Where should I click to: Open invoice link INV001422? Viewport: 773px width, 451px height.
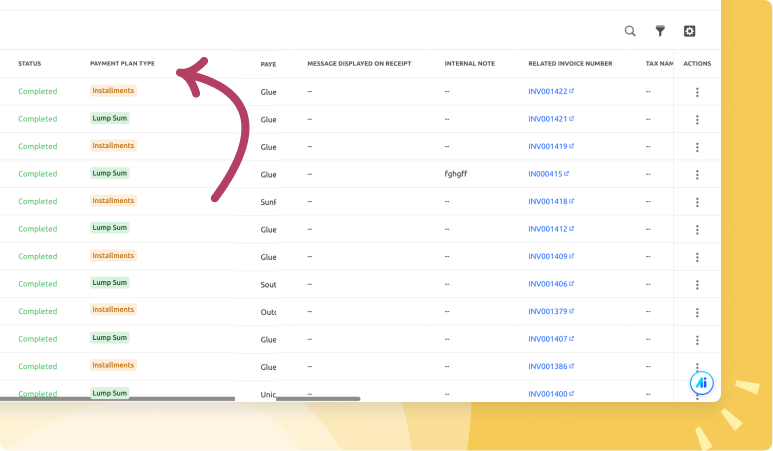point(548,92)
